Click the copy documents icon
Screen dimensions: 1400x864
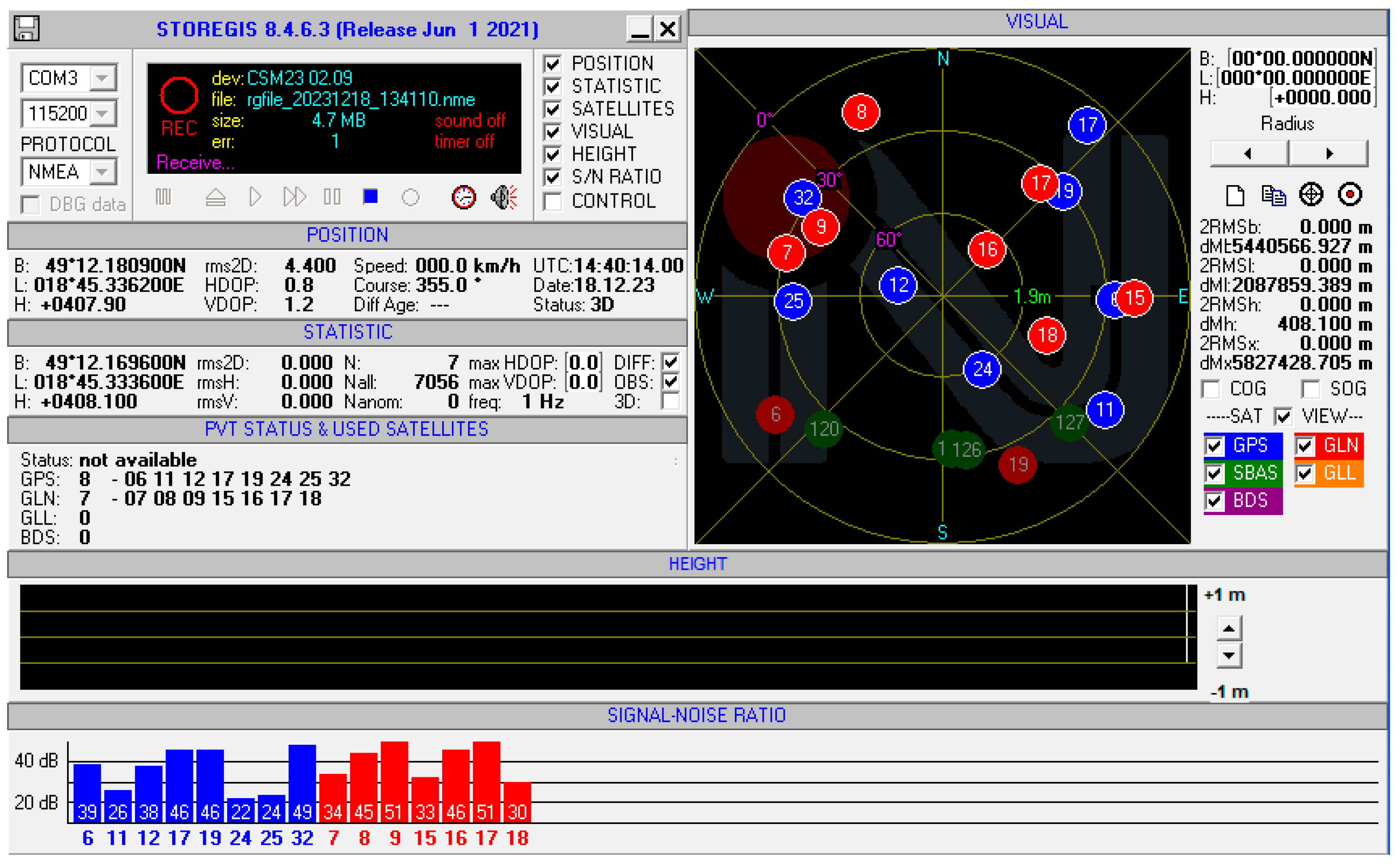click(x=1273, y=196)
